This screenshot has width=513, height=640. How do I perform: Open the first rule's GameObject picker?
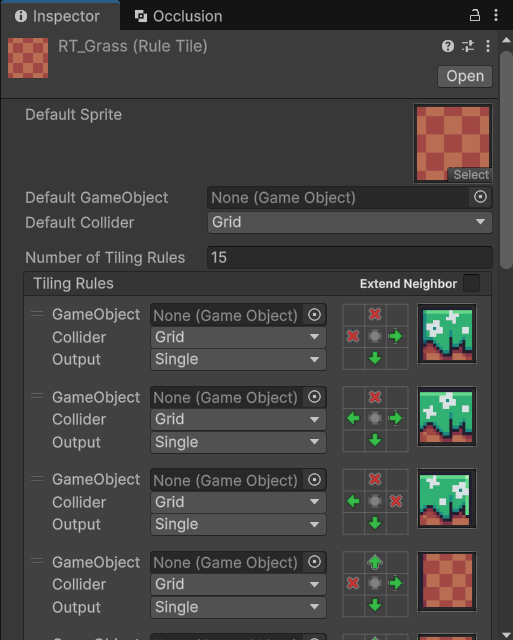[x=314, y=315]
